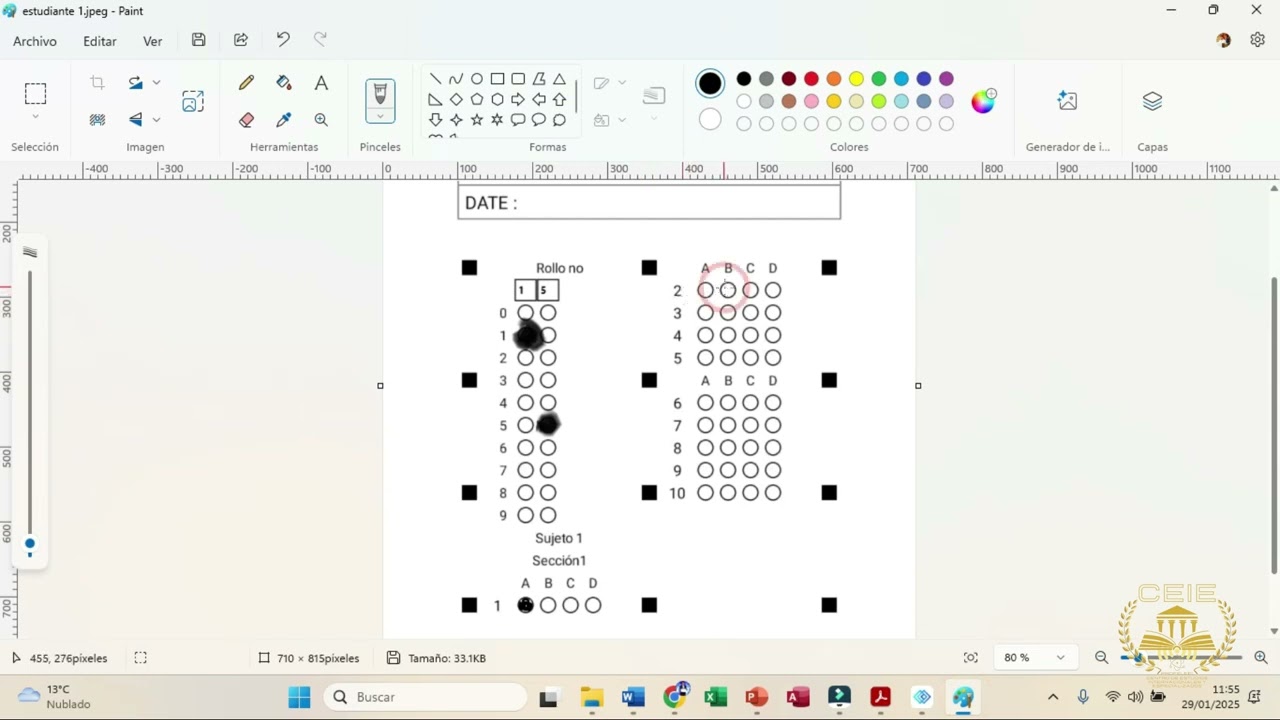The width and height of the screenshot is (1280, 720).
Task: Open the Resize and skew tool
Action: coord(193,101)
